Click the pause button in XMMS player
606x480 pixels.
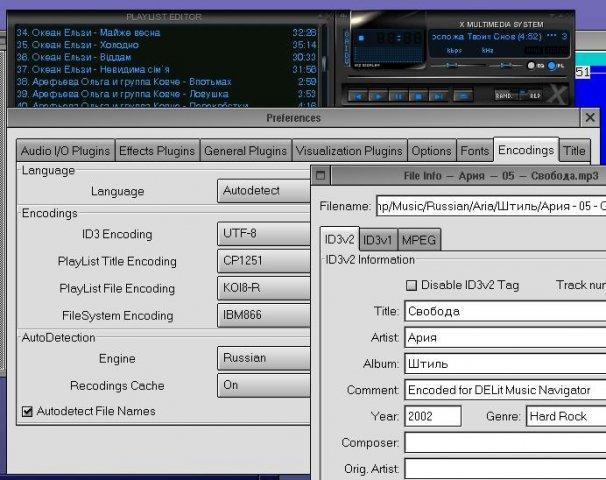point(398,95)
